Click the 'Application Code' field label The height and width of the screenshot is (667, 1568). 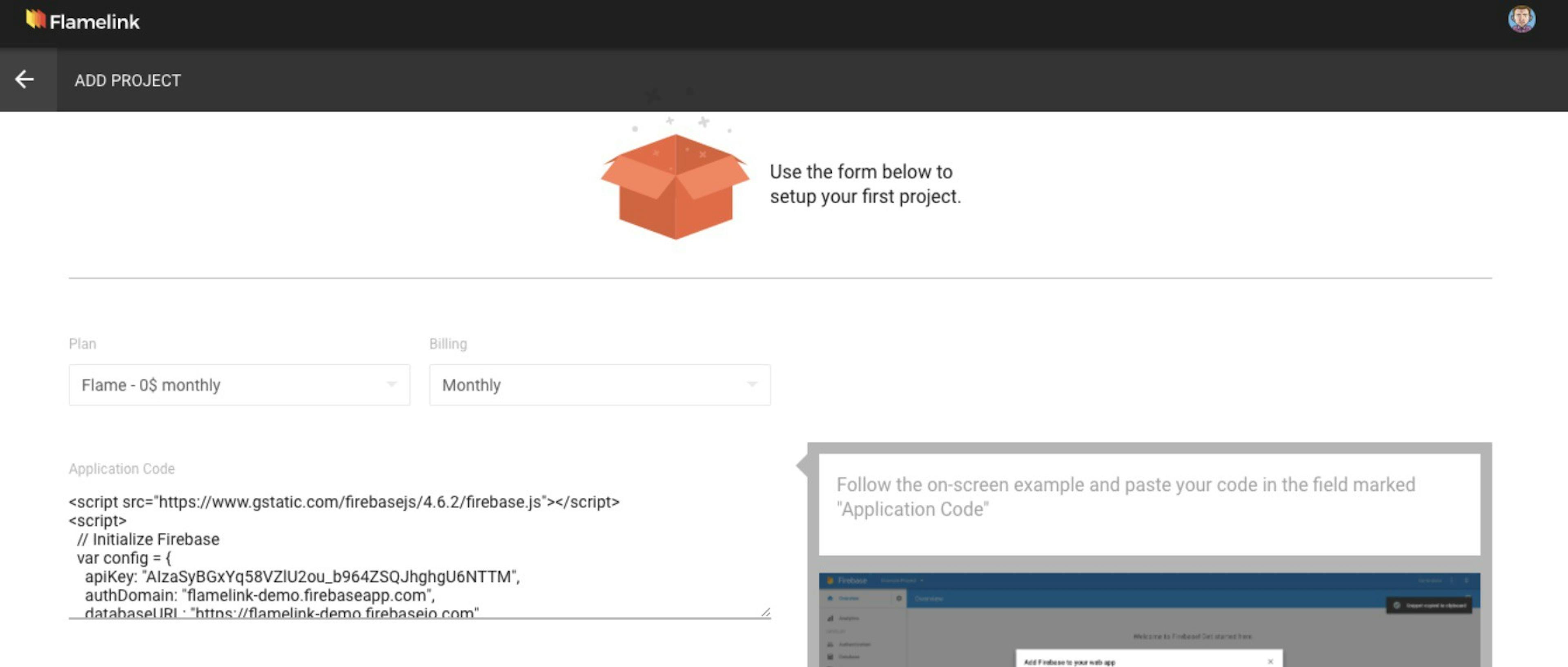(122, 468)
